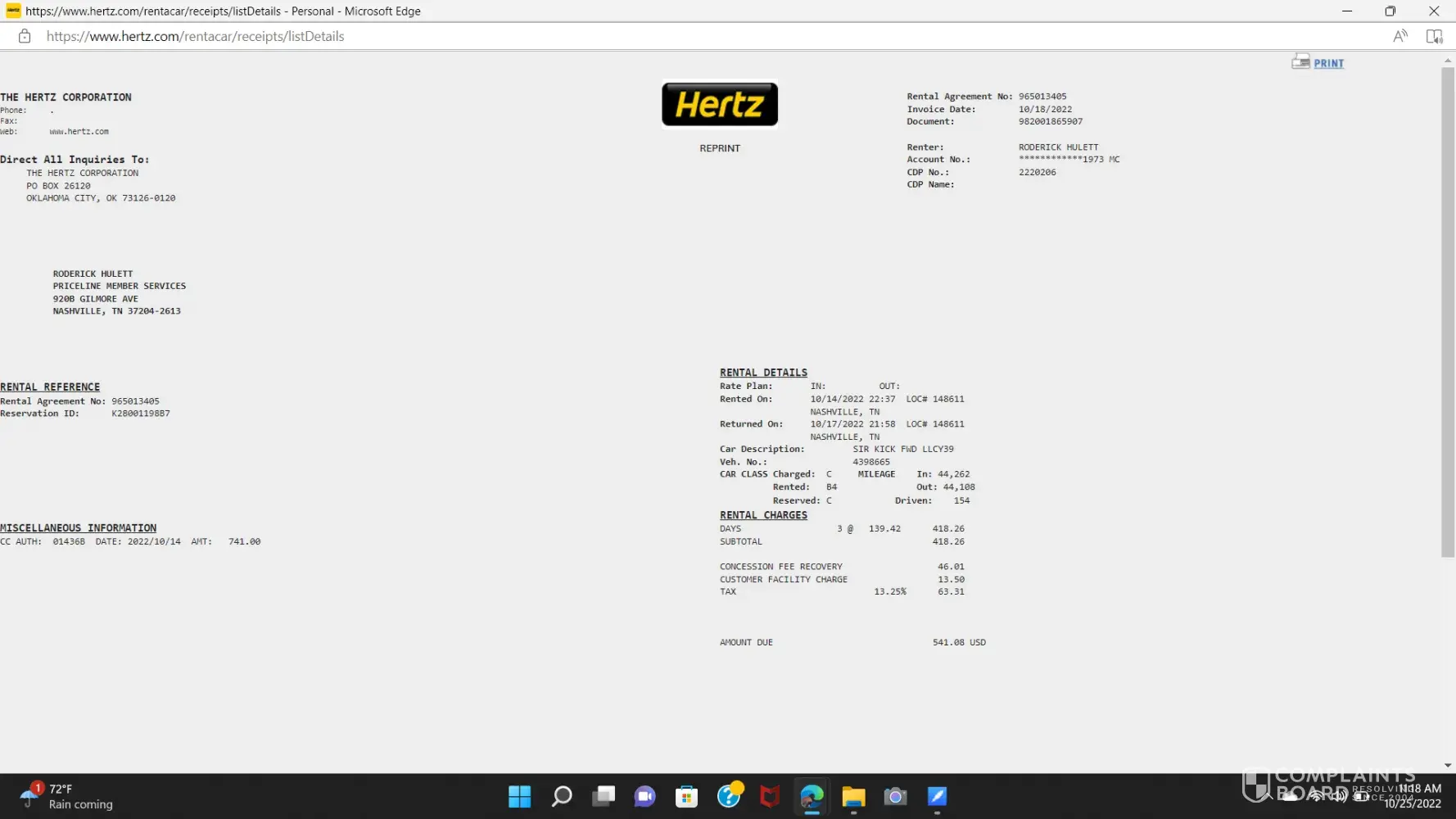This screenshot has height=819, width=1456.
Task: Select Reservation ID K28001198B7
Action: (x=141, y=414)
